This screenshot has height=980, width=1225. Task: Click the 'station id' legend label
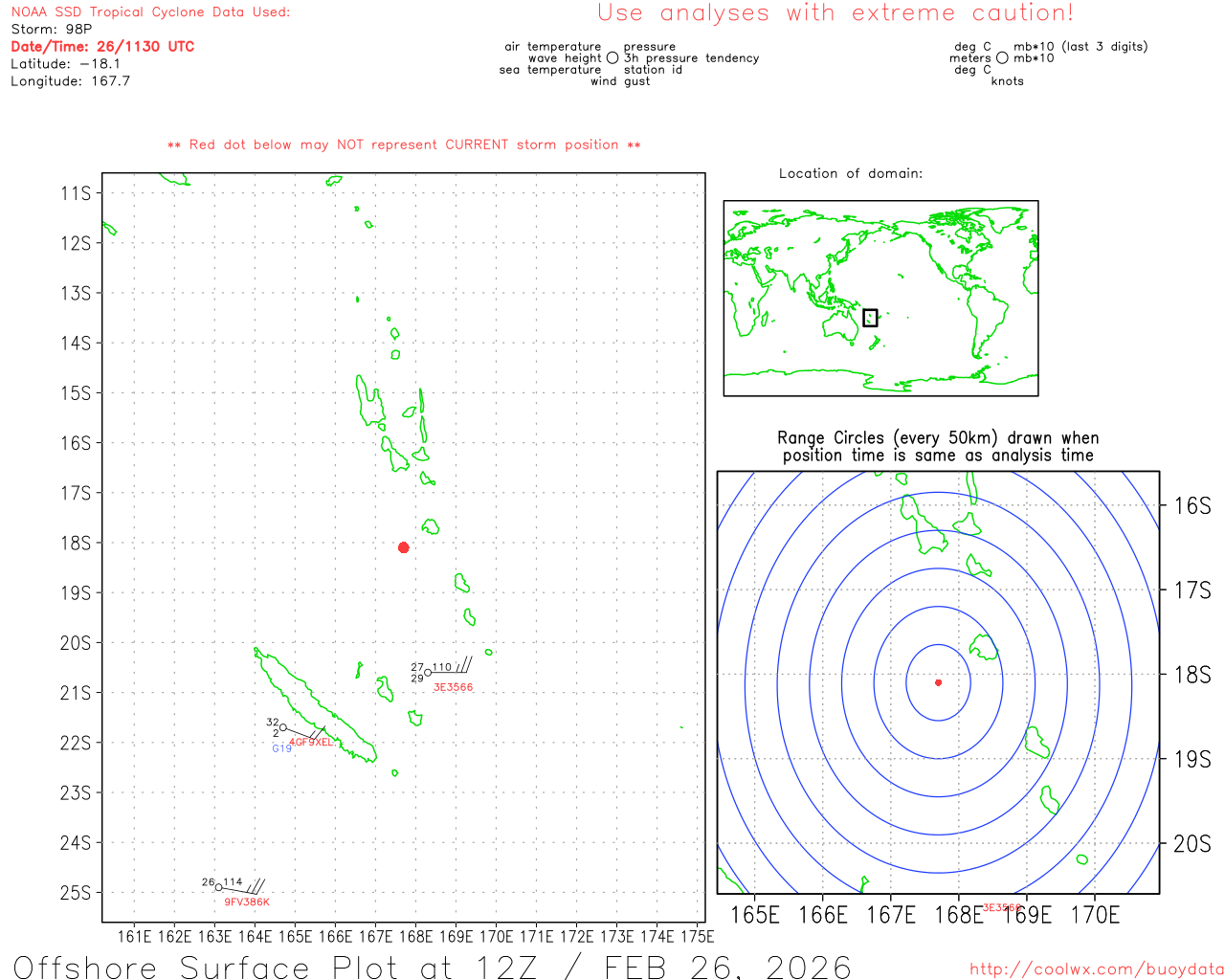tap(653, 69)
